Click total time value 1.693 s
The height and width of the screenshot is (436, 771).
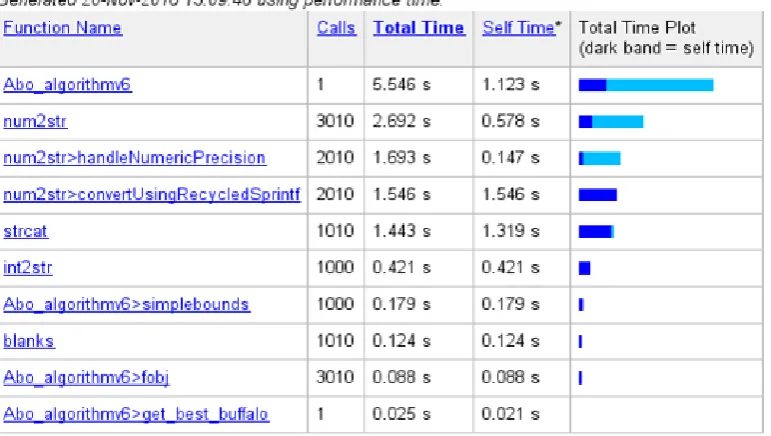pyautogui.click(x=401, y=157)
